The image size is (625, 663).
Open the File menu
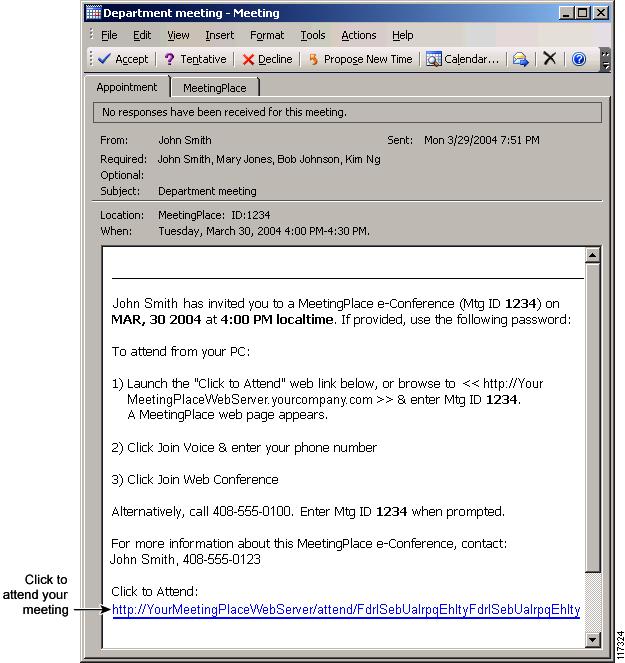click(109, 36)
